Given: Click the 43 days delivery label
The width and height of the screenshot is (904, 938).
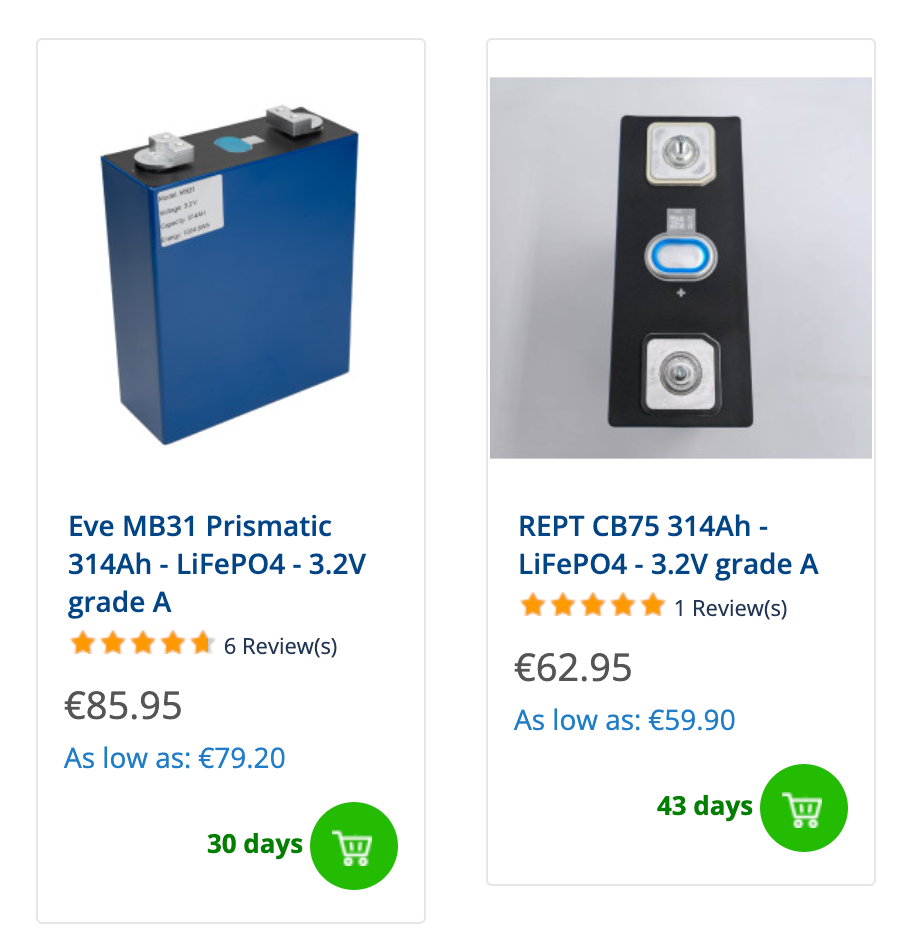Looking at the screenshot, I should (705, 806).
